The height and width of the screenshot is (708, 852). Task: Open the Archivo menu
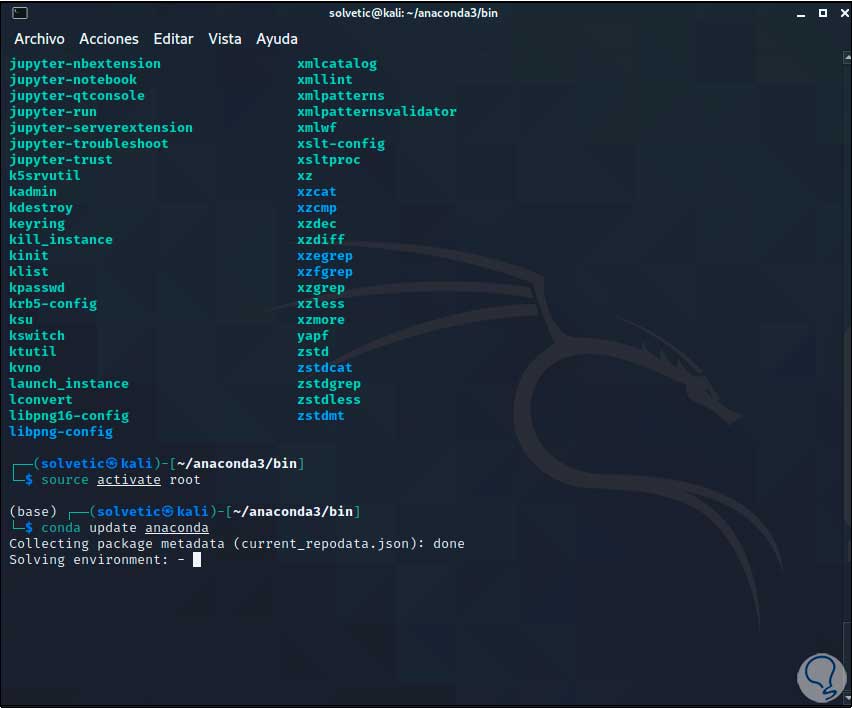[39, 39]
